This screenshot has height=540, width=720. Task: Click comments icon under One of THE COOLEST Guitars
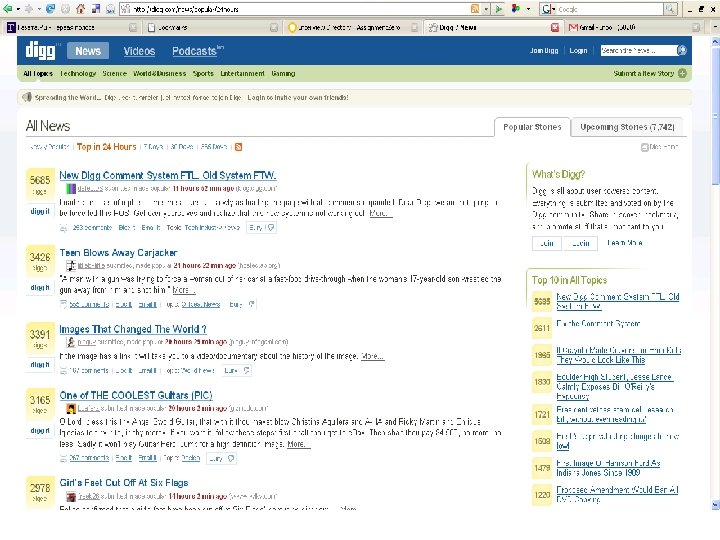point(63,458)
